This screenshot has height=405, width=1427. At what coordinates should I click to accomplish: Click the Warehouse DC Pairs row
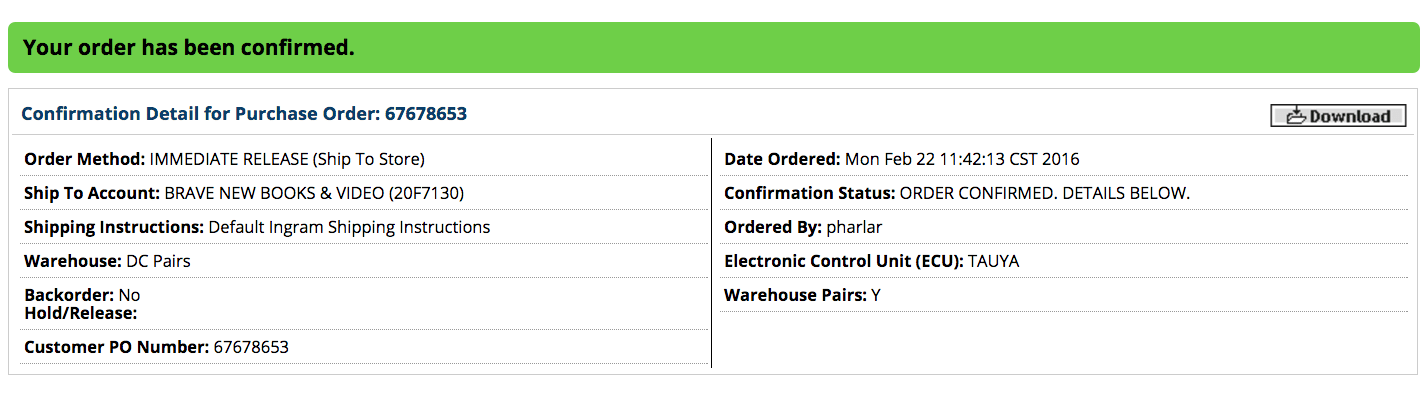(364, 261)
